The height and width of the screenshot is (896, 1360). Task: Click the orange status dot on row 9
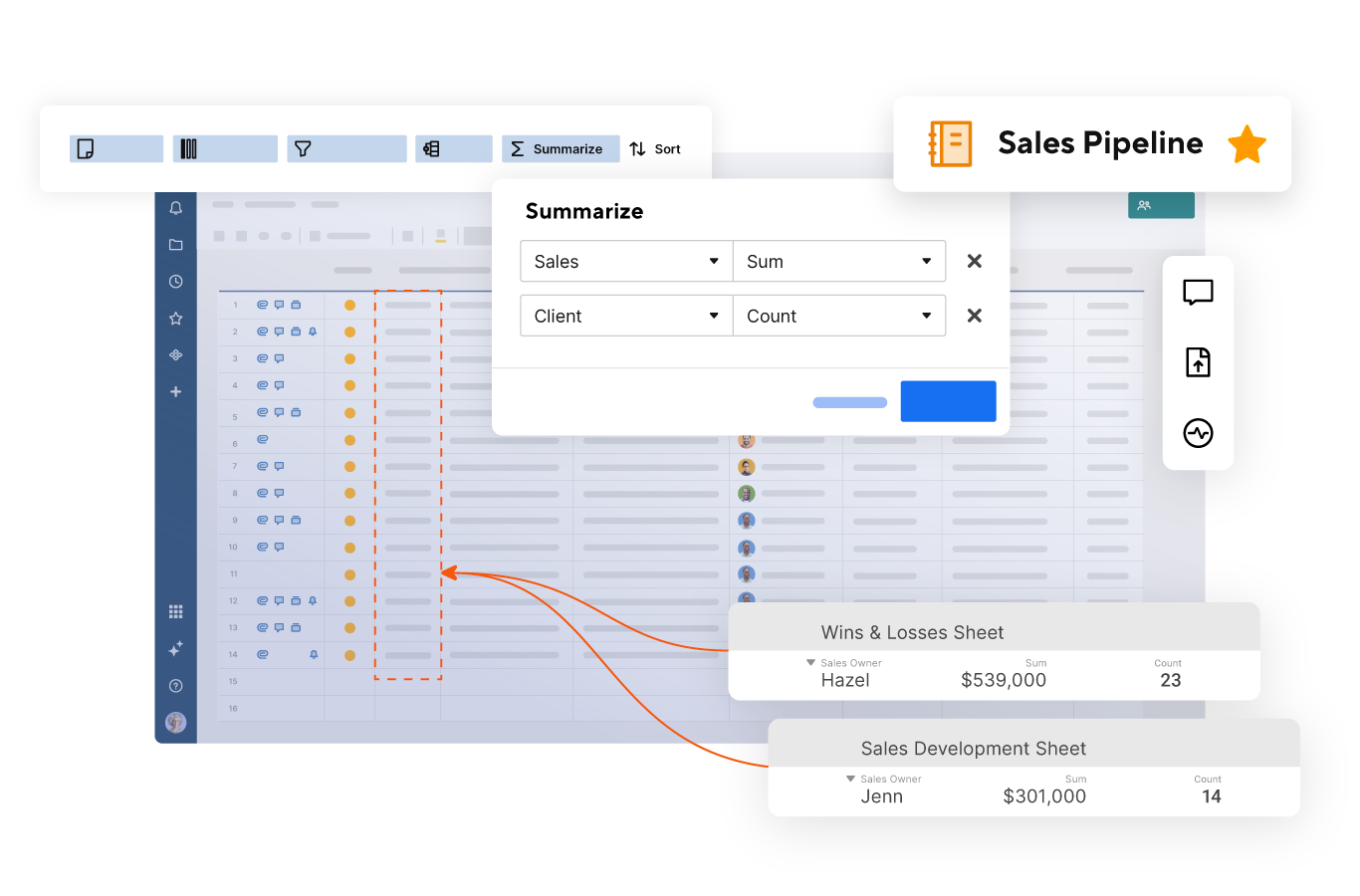click(349, 521)
